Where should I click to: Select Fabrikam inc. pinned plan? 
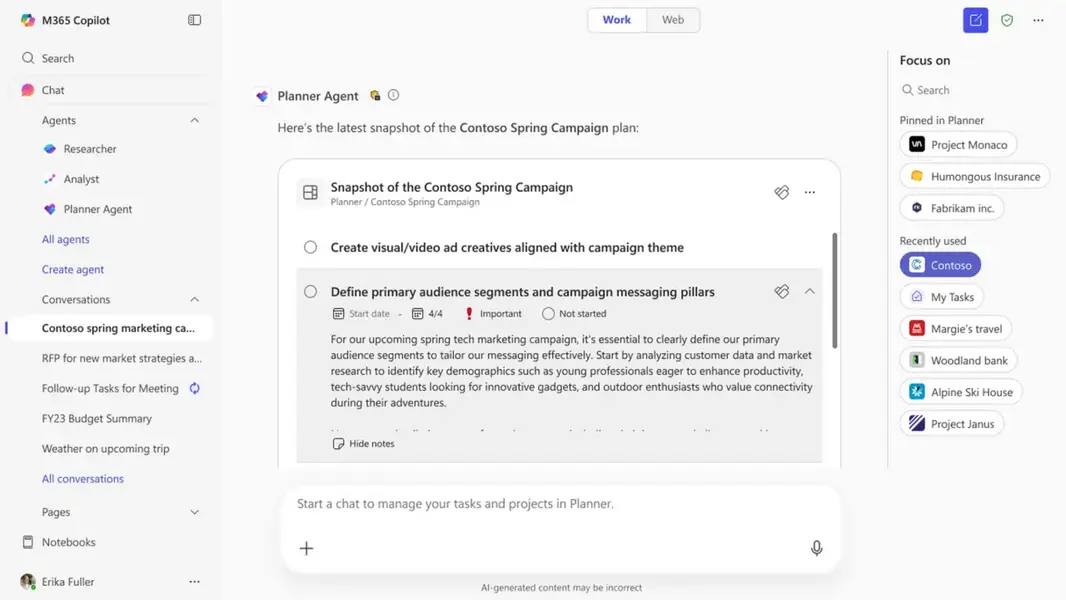click(x=952, y=208)
